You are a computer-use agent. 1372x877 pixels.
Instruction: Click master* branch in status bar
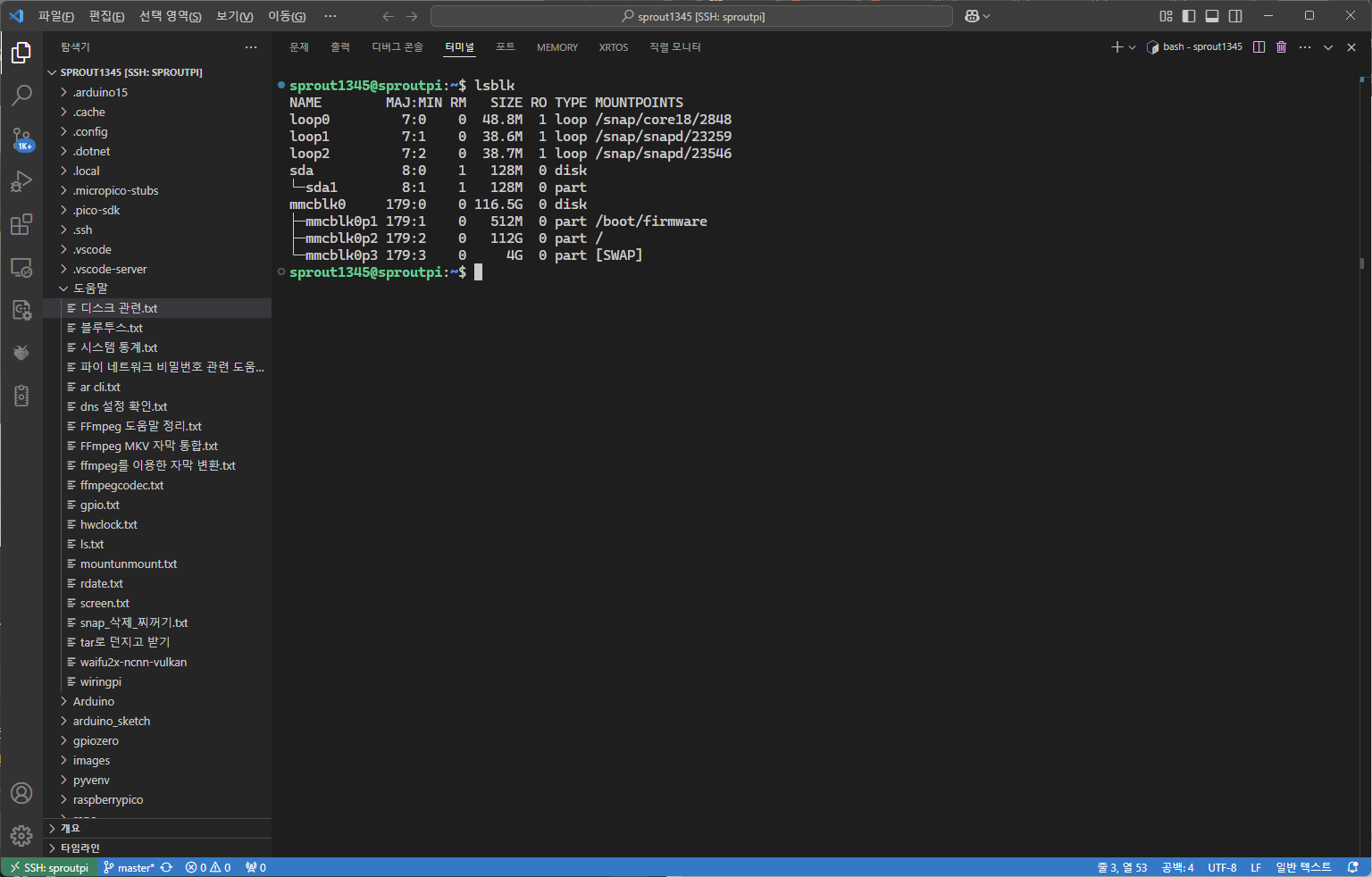coord(130,867)
